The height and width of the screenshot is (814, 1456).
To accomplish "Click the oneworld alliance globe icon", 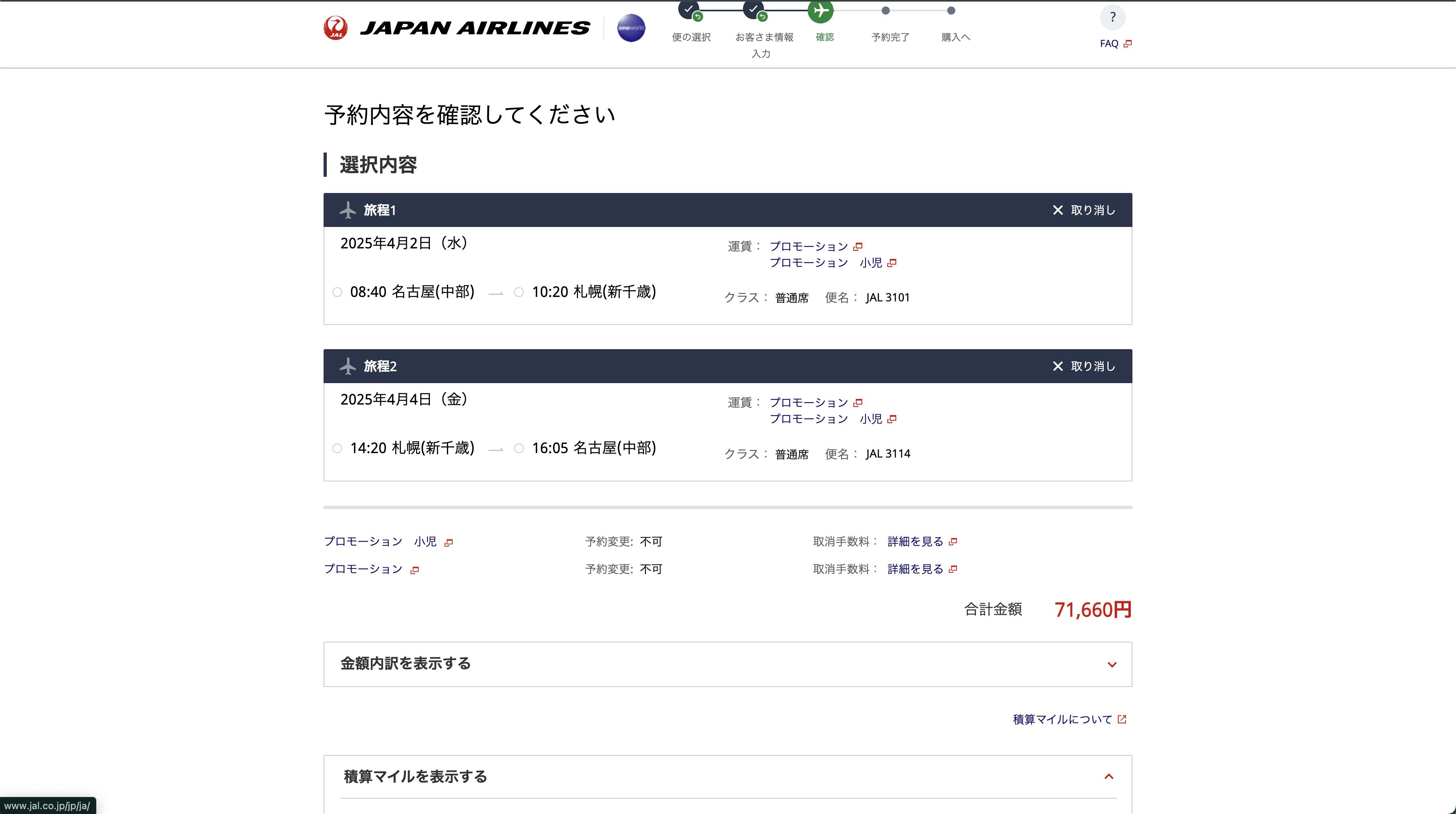I will (631, 28).
